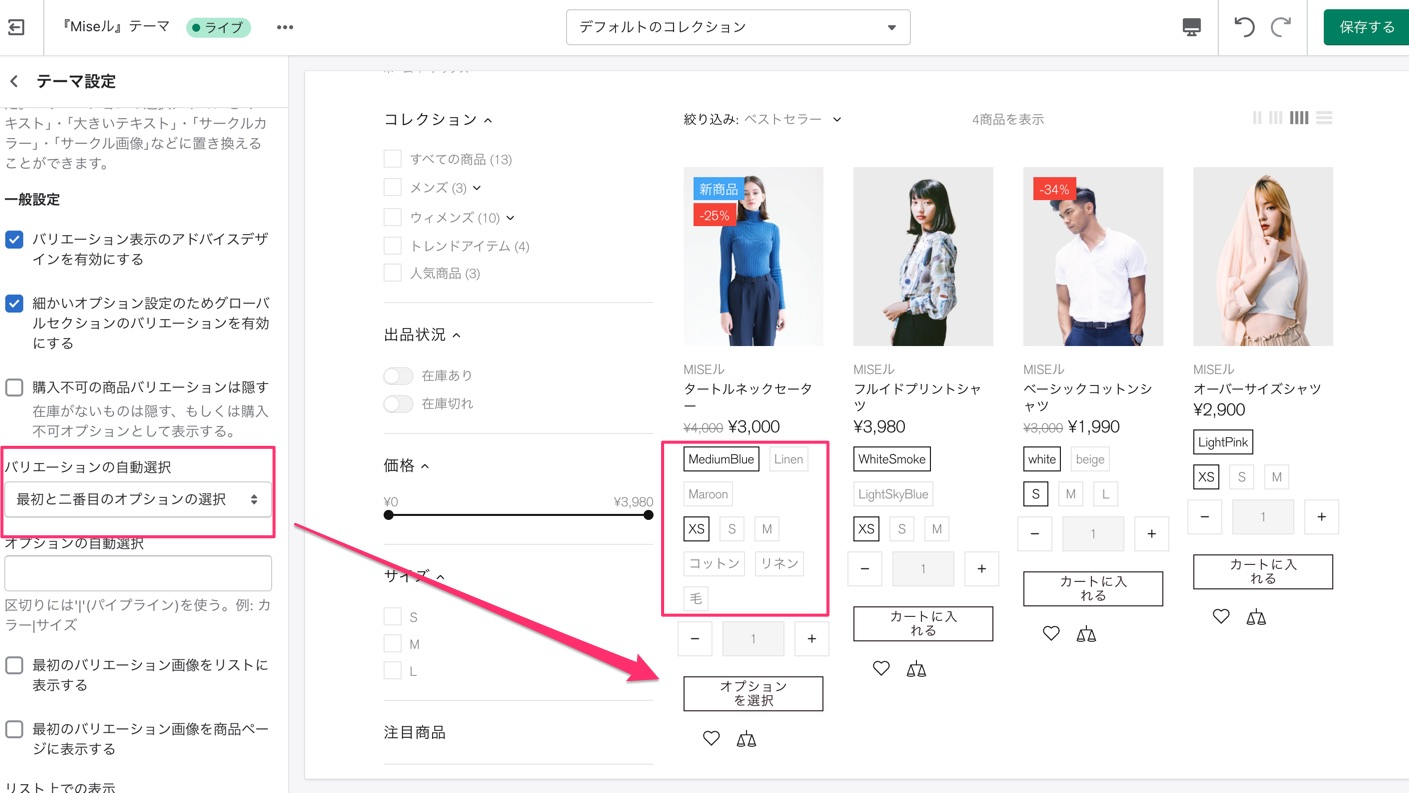The image size is (1409, 793).
Task: Open オーバーサイズシャツ product image
Action: [1263, 256]
